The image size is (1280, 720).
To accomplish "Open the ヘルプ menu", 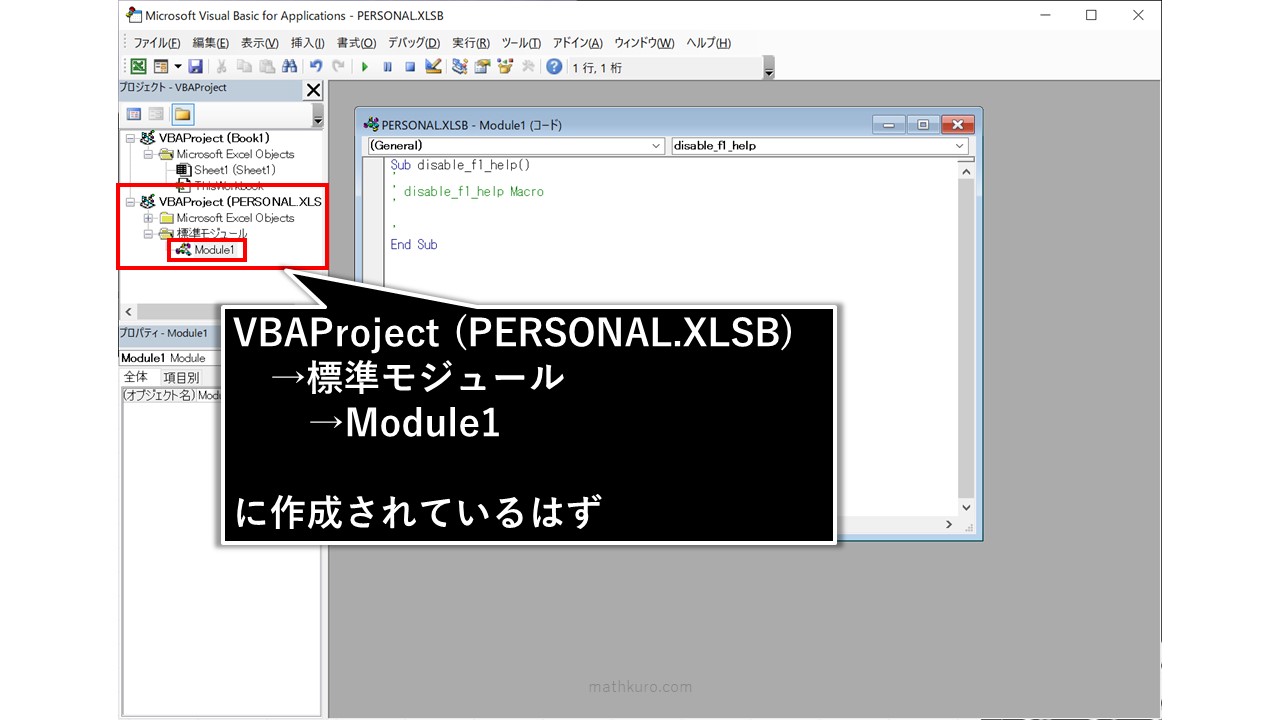I will click(x=708, y=43).
